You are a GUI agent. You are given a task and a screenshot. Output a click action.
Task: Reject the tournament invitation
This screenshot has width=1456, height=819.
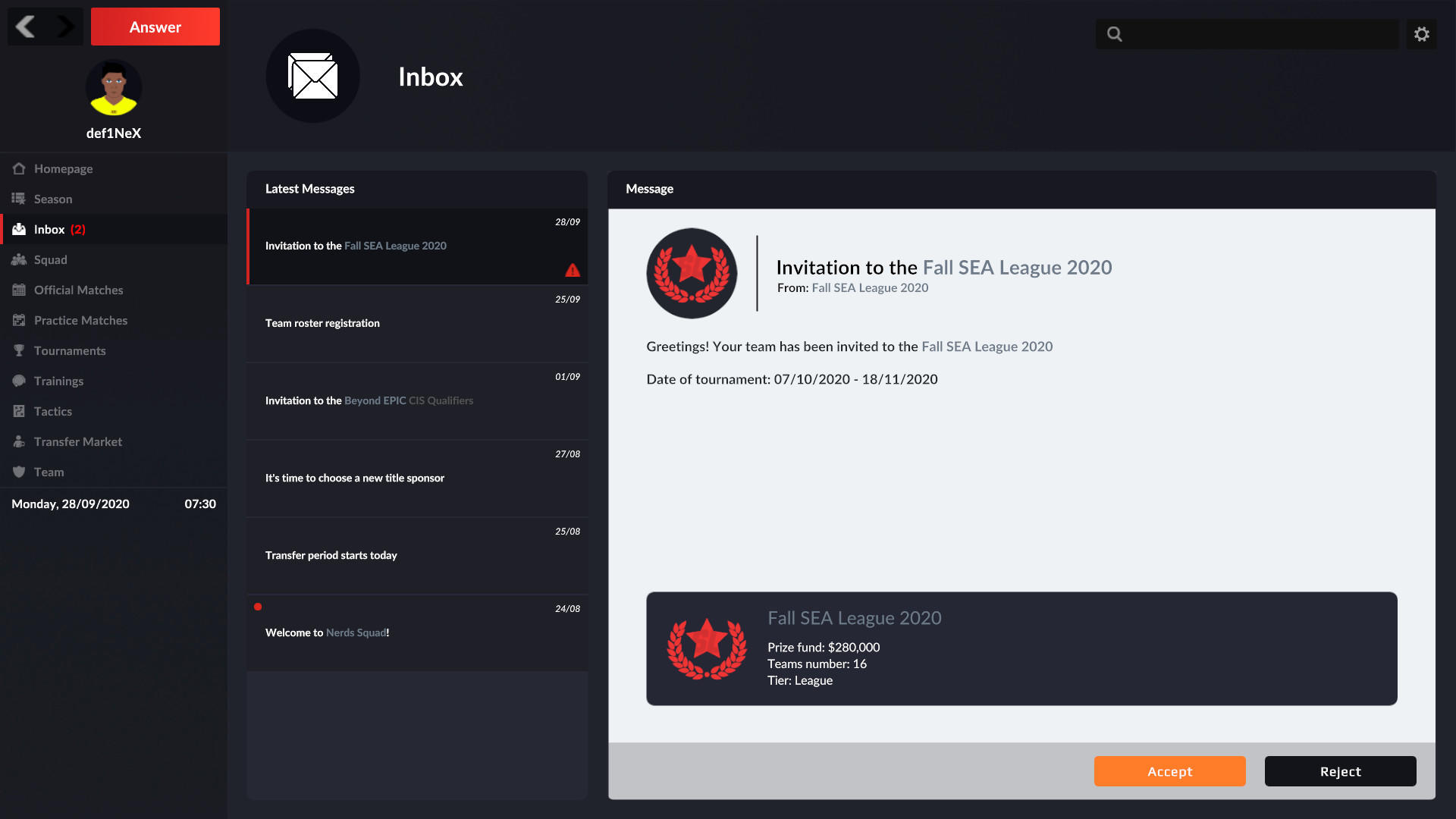tap(1339, 771)
